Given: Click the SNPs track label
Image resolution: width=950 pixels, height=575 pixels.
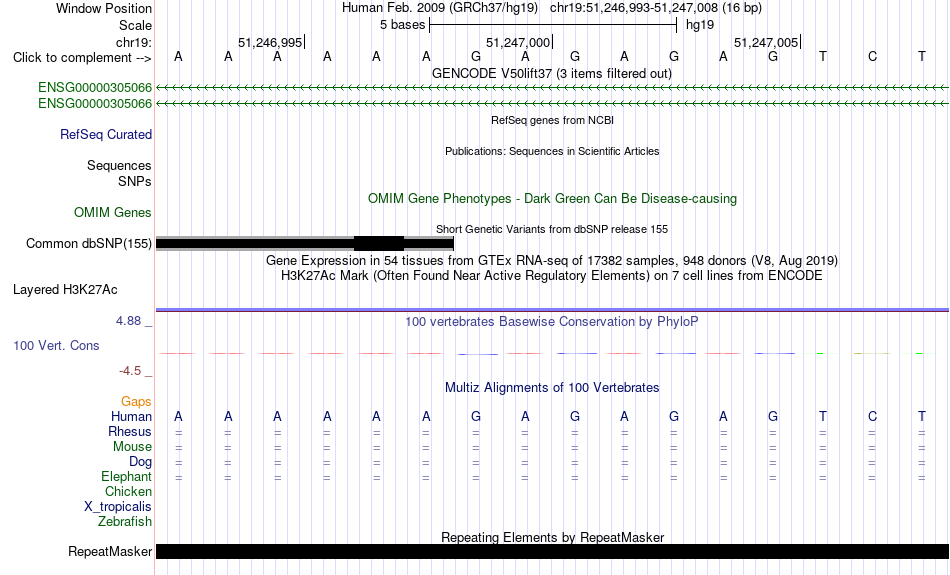Looking at the screenshot, I should coord(135,181).
